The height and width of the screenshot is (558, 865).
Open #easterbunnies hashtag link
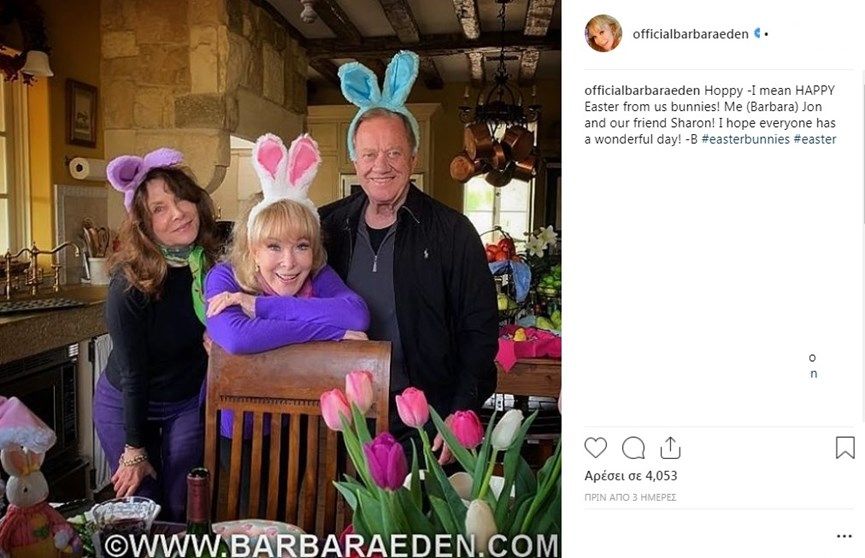tap(745, 139)
